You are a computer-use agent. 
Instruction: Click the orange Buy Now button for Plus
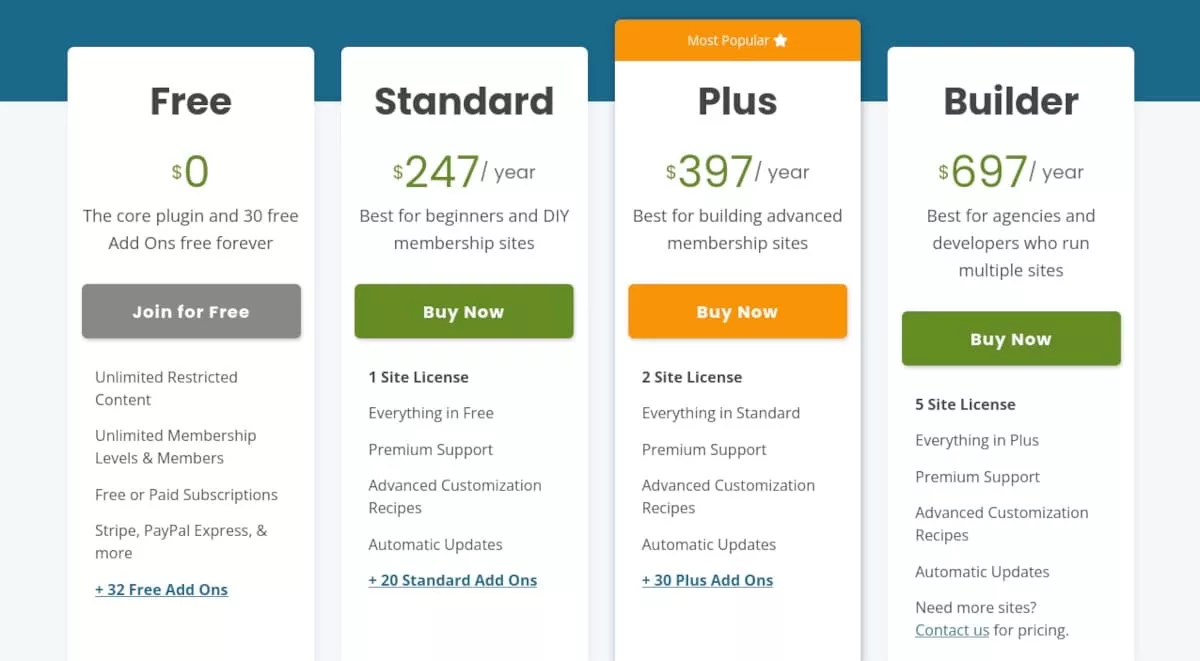[x=738, y=311]
